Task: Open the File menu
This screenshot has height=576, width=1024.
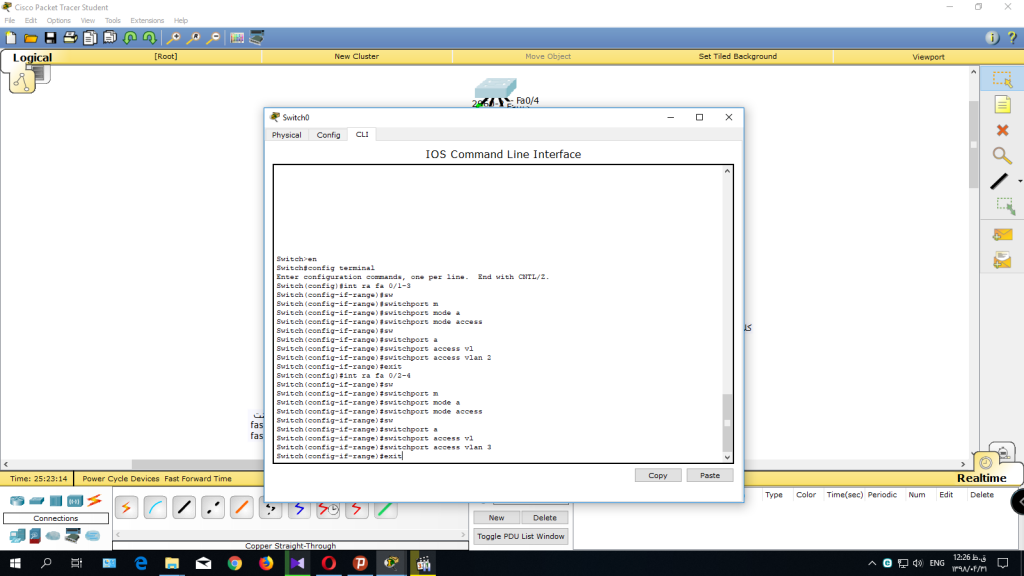Action: click(10, 20)
